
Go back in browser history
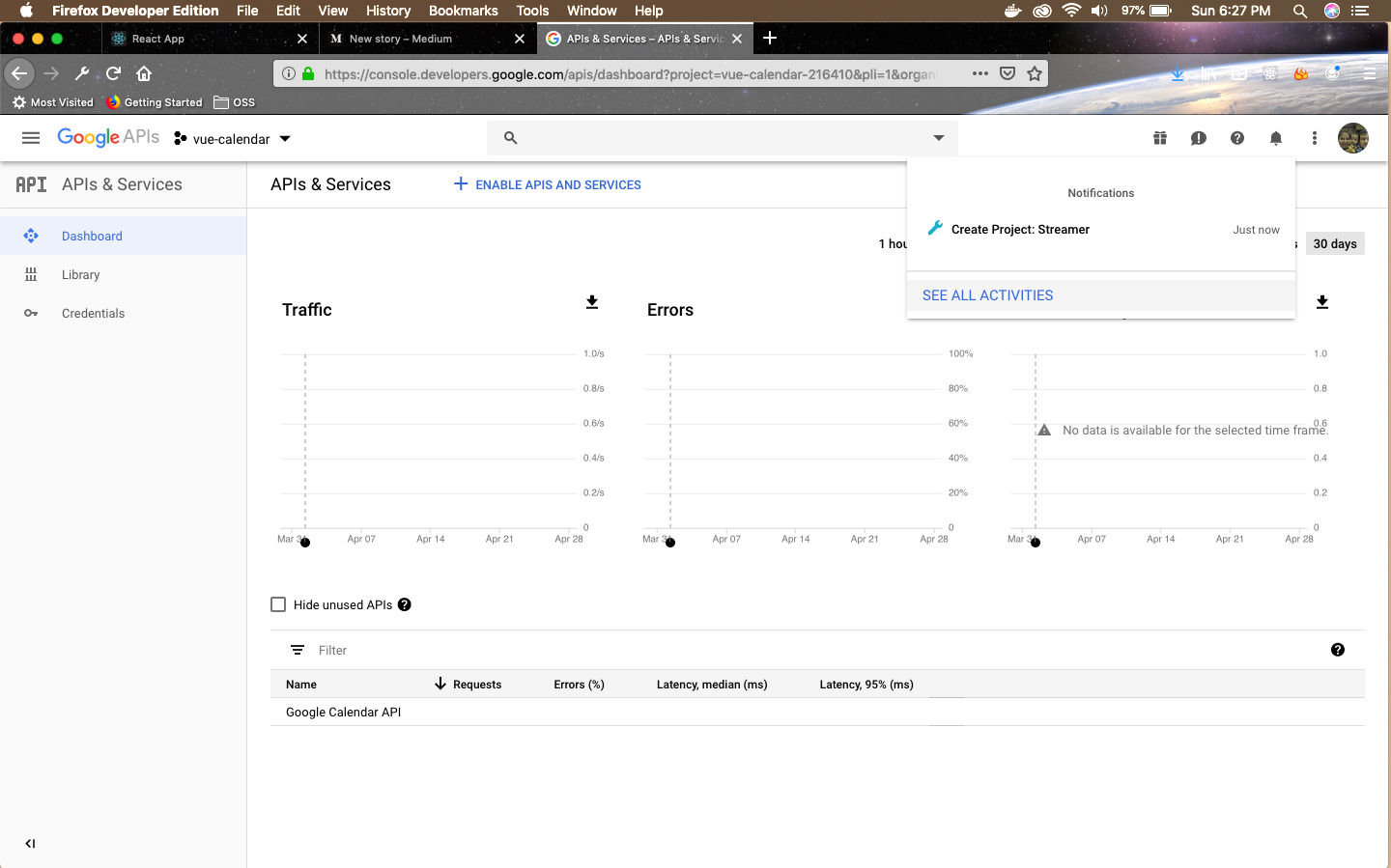point(19,73)
